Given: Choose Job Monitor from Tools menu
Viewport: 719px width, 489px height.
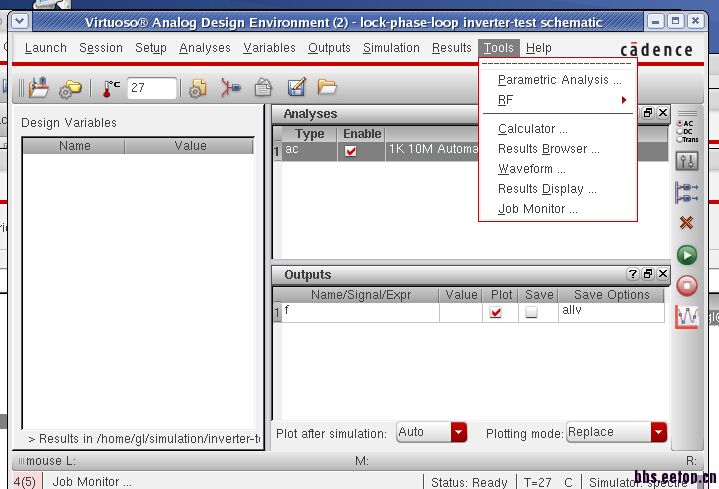Looking at the screenshot, I should point(558,209).
